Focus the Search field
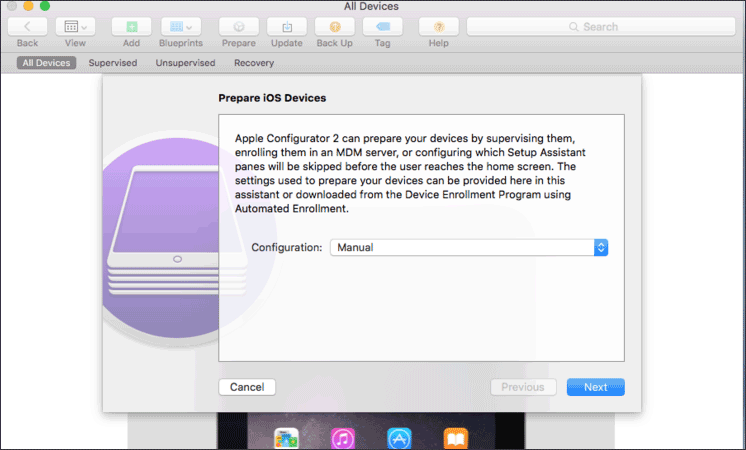 (x=601, y=27)
